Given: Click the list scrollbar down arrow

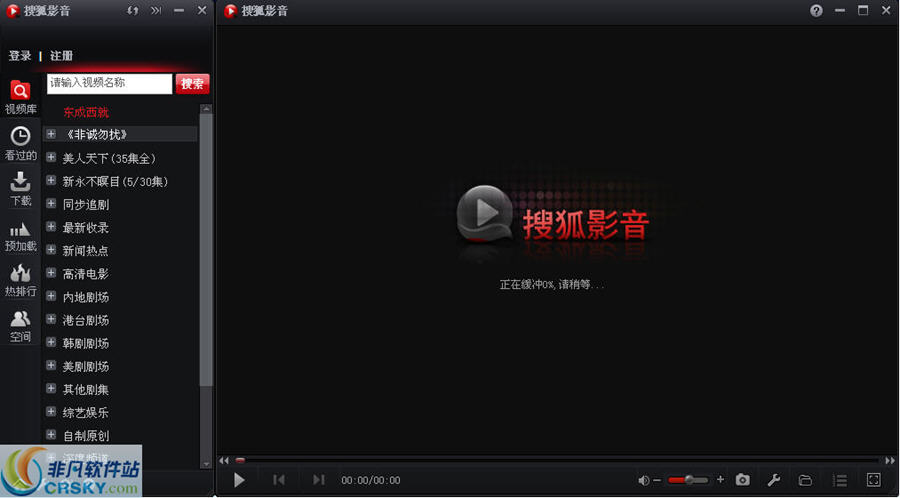Looking at the screenshot, I should tap(206, 464).
